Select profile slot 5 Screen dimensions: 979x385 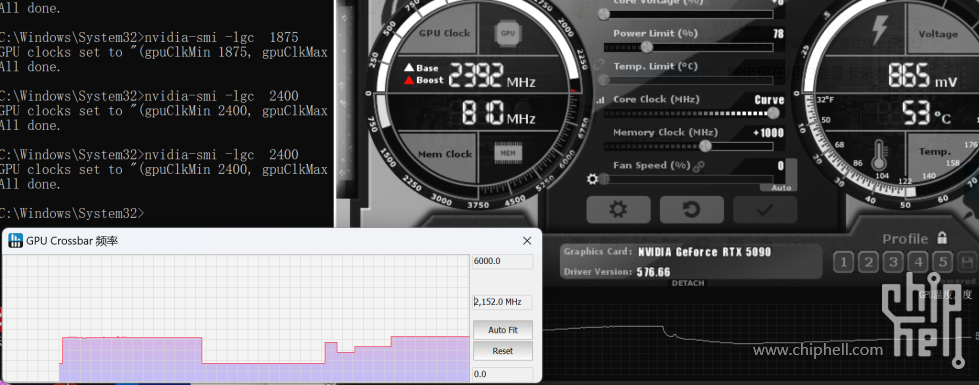943,262
